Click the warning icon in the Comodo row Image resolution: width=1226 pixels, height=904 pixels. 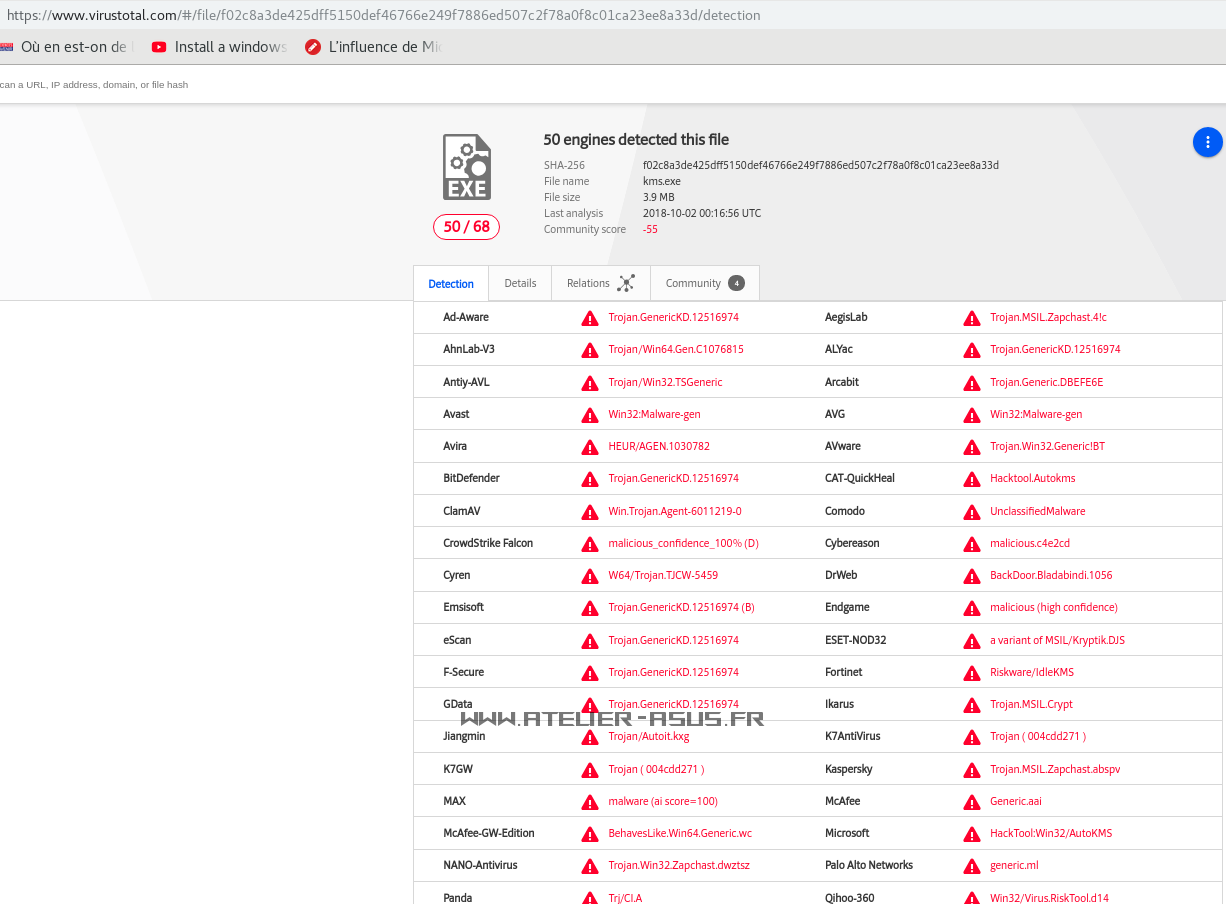coord(972,512)
